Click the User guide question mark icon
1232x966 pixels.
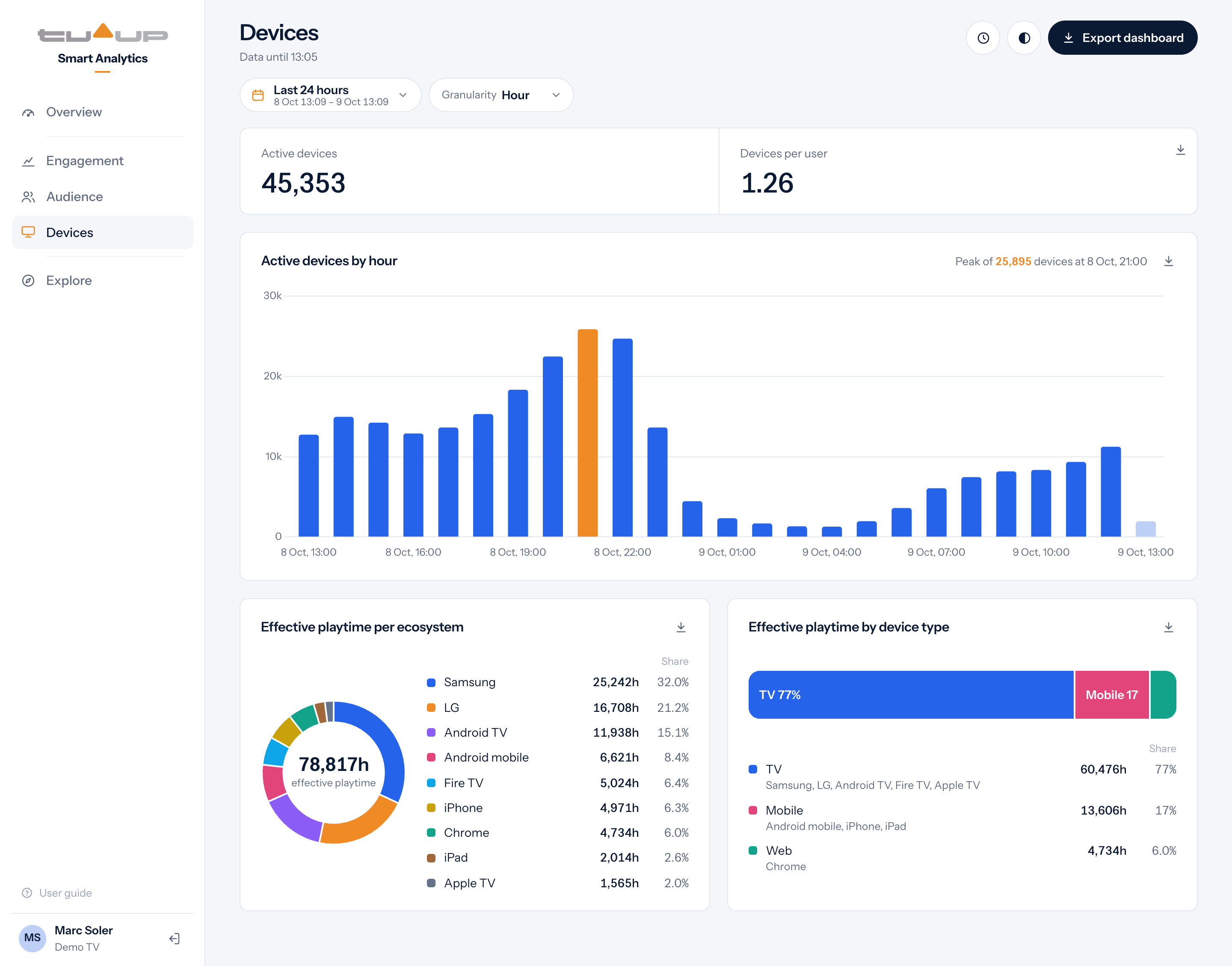(27, 893)
